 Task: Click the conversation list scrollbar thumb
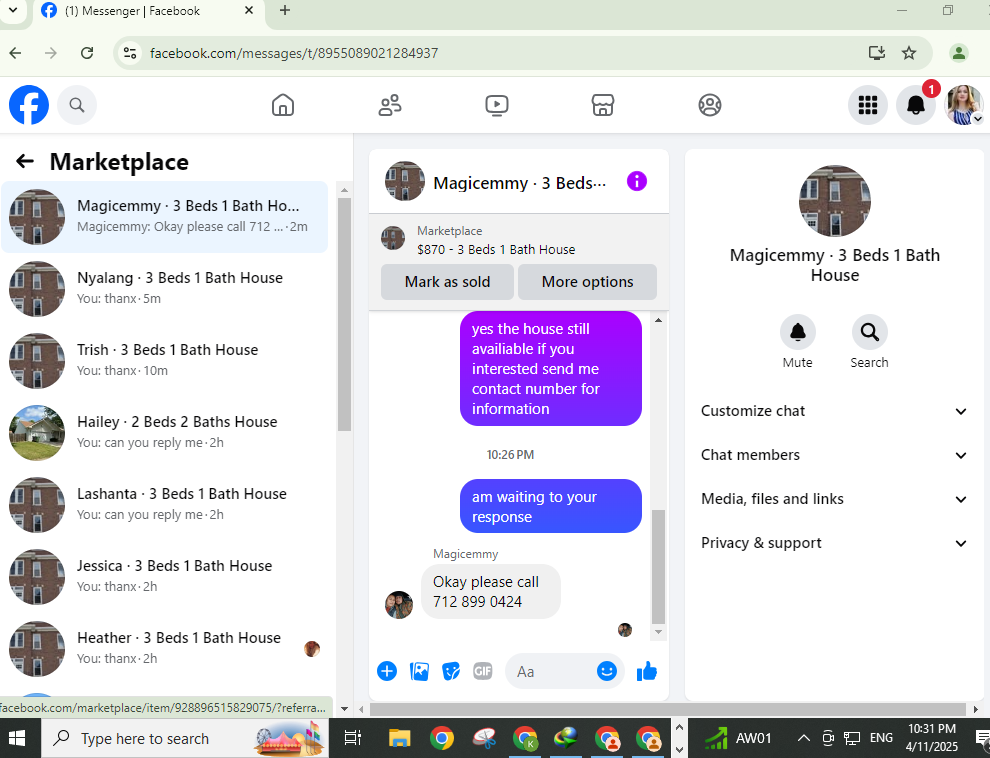coord(344,314)
